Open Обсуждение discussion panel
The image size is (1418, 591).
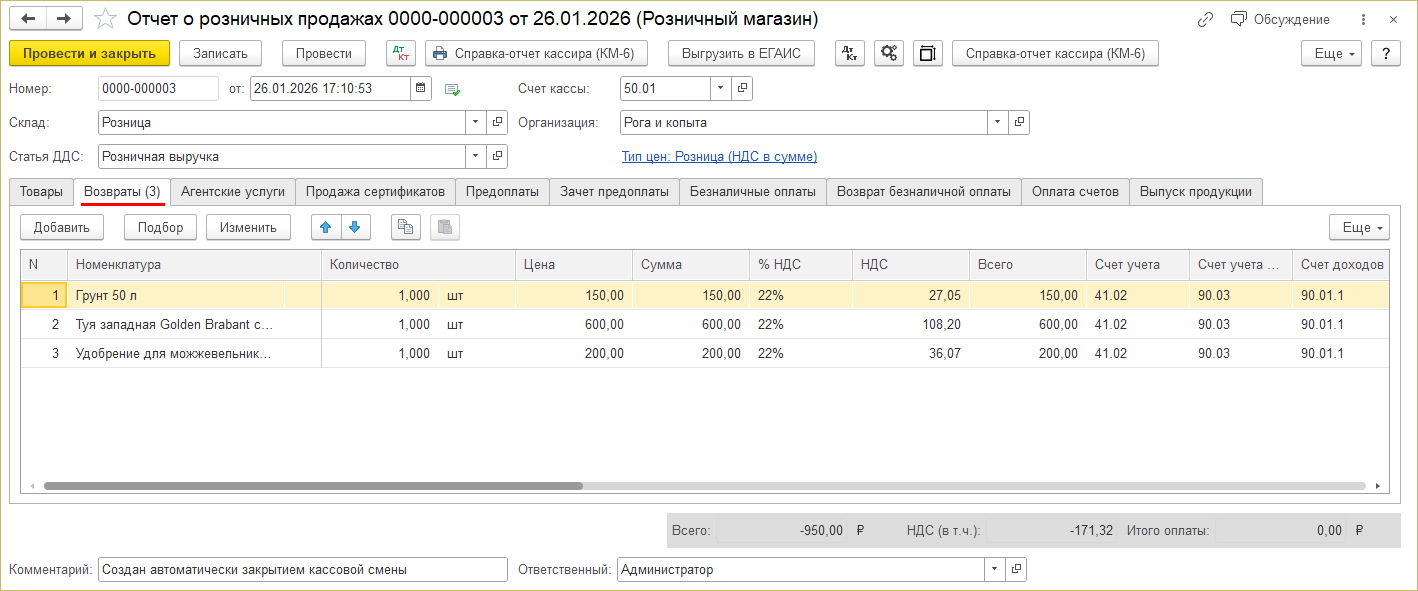click(1280, 20)
